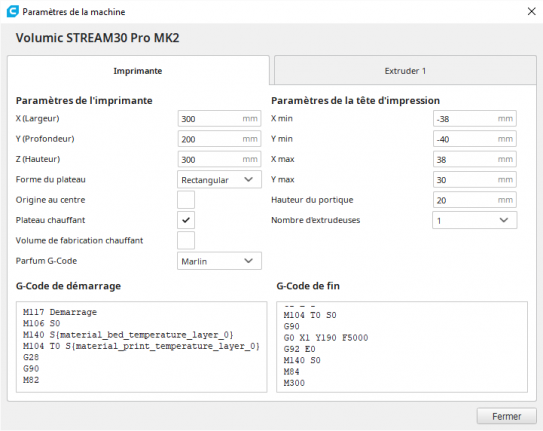Tick Volume de fabrication chauffant checkbox
Screen dimensions: 543x431
click(186, 241)
